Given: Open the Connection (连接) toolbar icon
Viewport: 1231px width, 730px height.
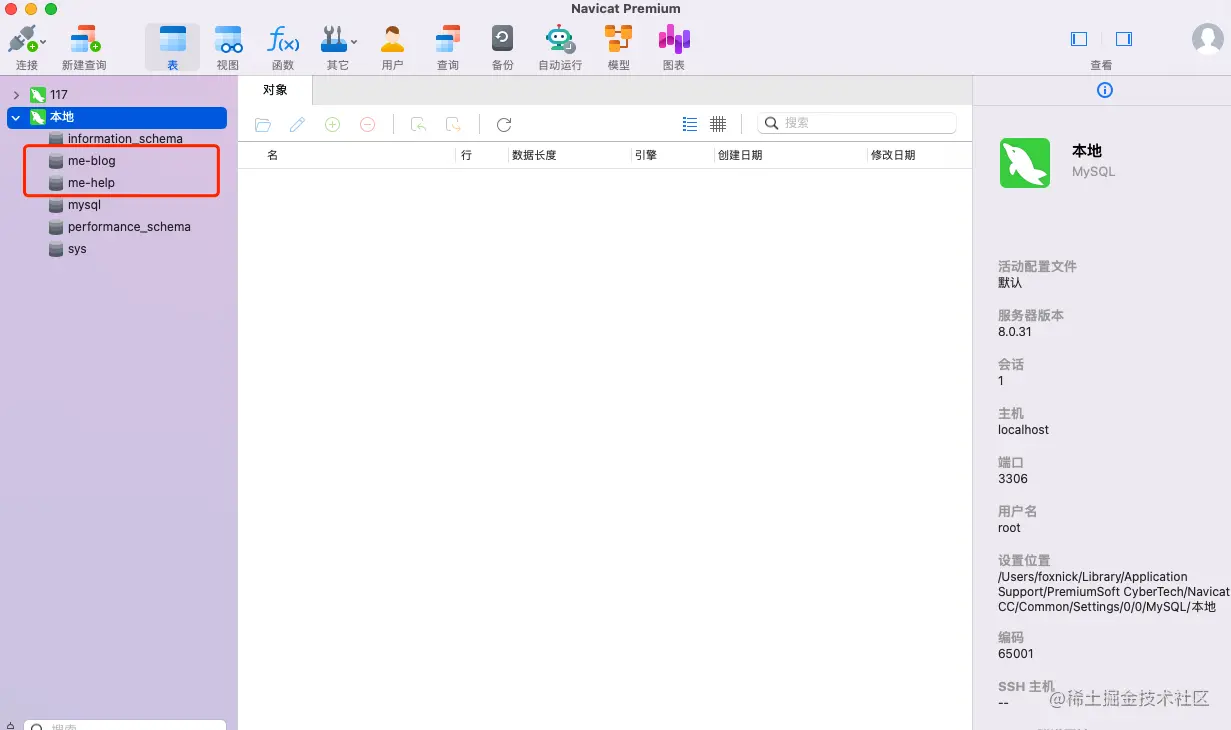Looking at the screenshot, I should (x=22, y=40).
